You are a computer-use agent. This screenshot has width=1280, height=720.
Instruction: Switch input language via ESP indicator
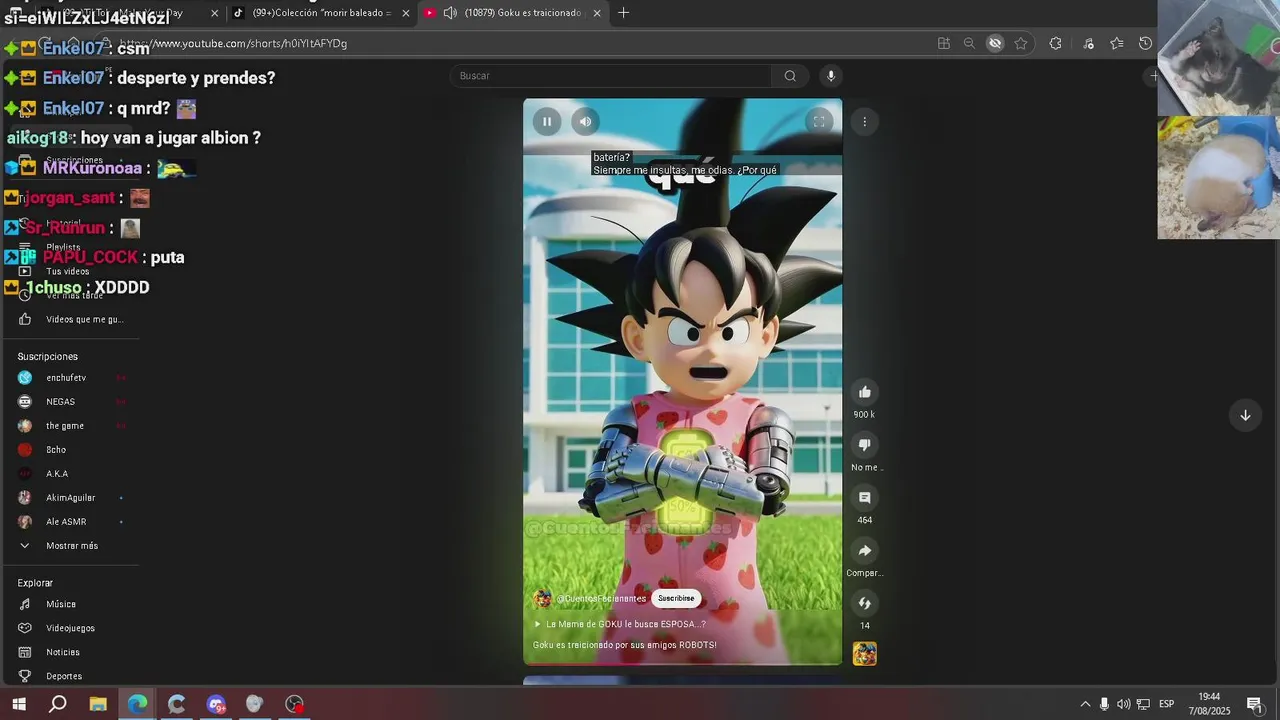click(x=1166, y=704)
